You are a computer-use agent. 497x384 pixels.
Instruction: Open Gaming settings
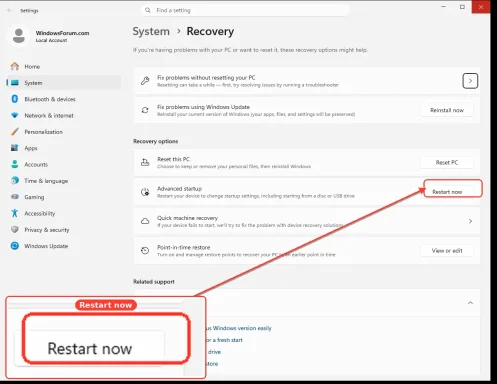[63, 197]
